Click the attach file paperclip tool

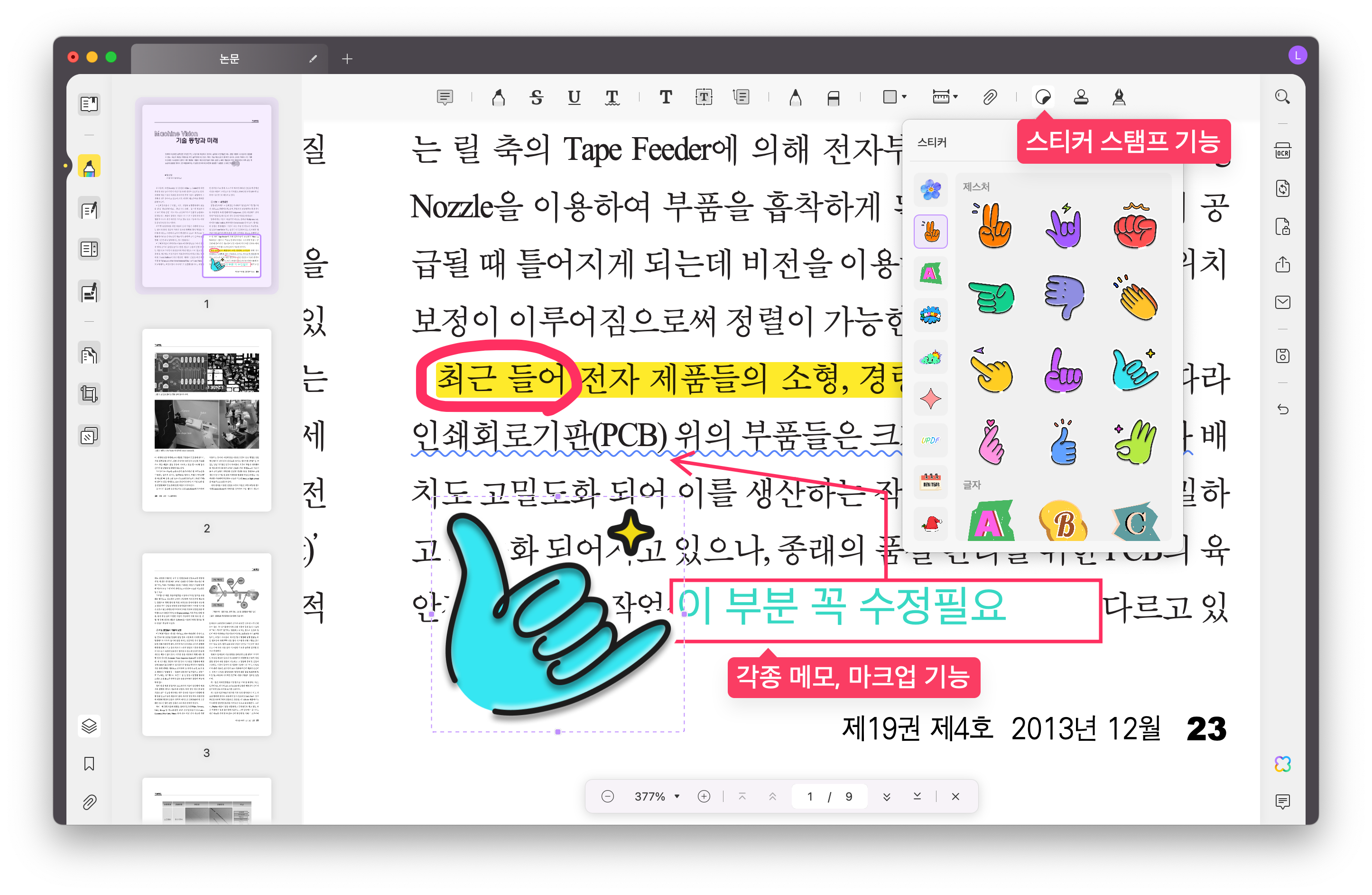point(989,97)
